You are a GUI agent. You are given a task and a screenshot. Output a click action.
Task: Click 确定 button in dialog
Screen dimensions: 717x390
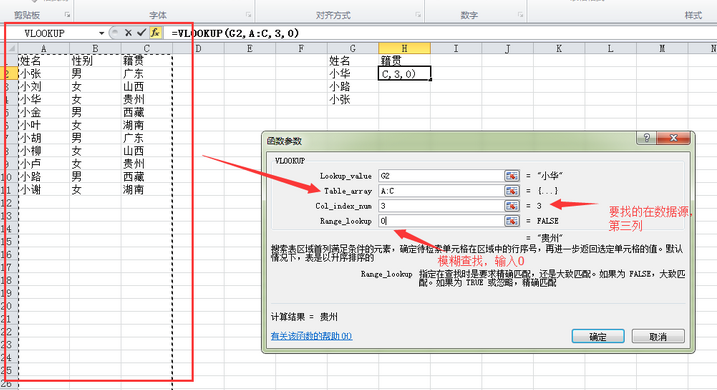tap(598, 337)
